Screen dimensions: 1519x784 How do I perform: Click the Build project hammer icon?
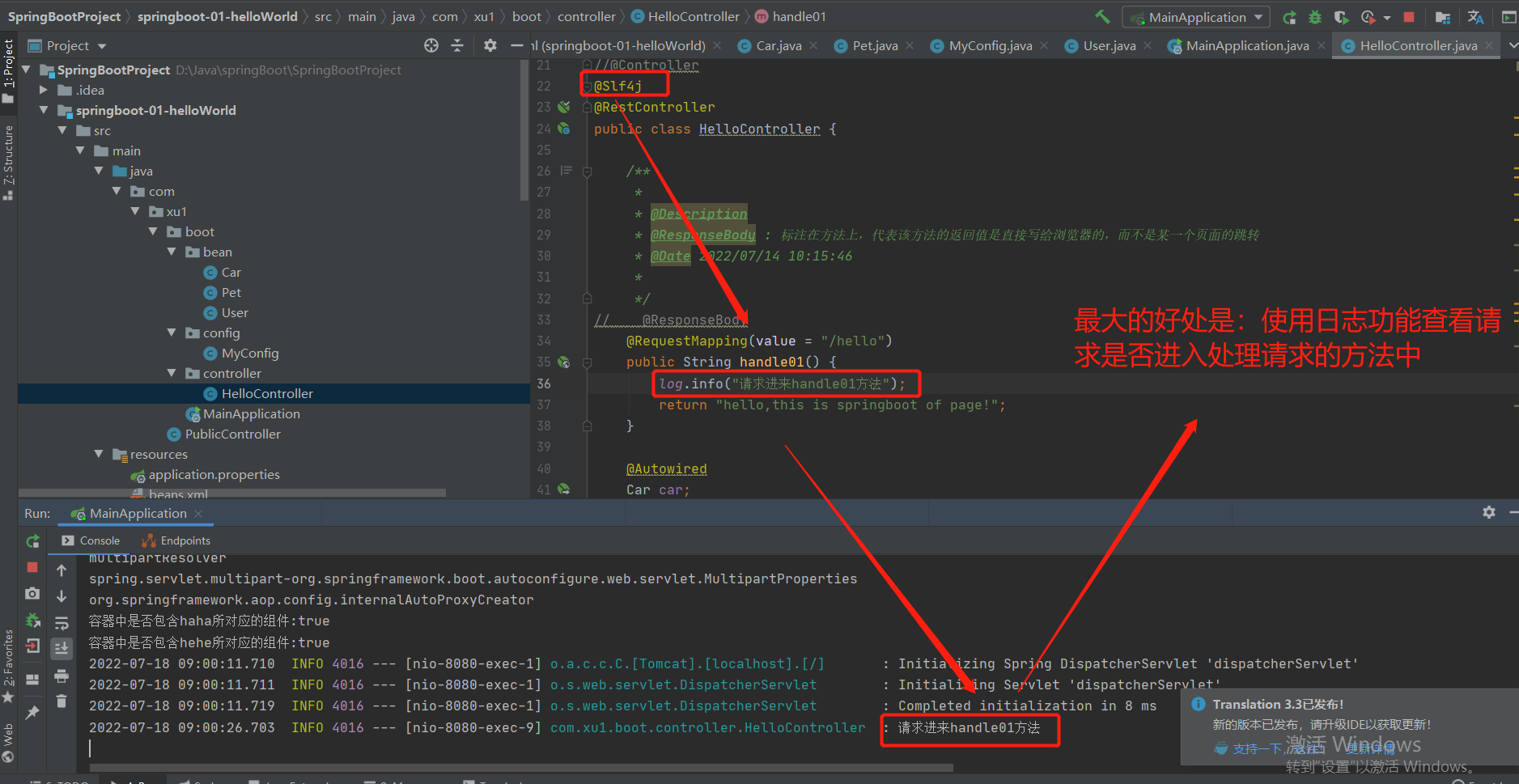(1102, 16)
